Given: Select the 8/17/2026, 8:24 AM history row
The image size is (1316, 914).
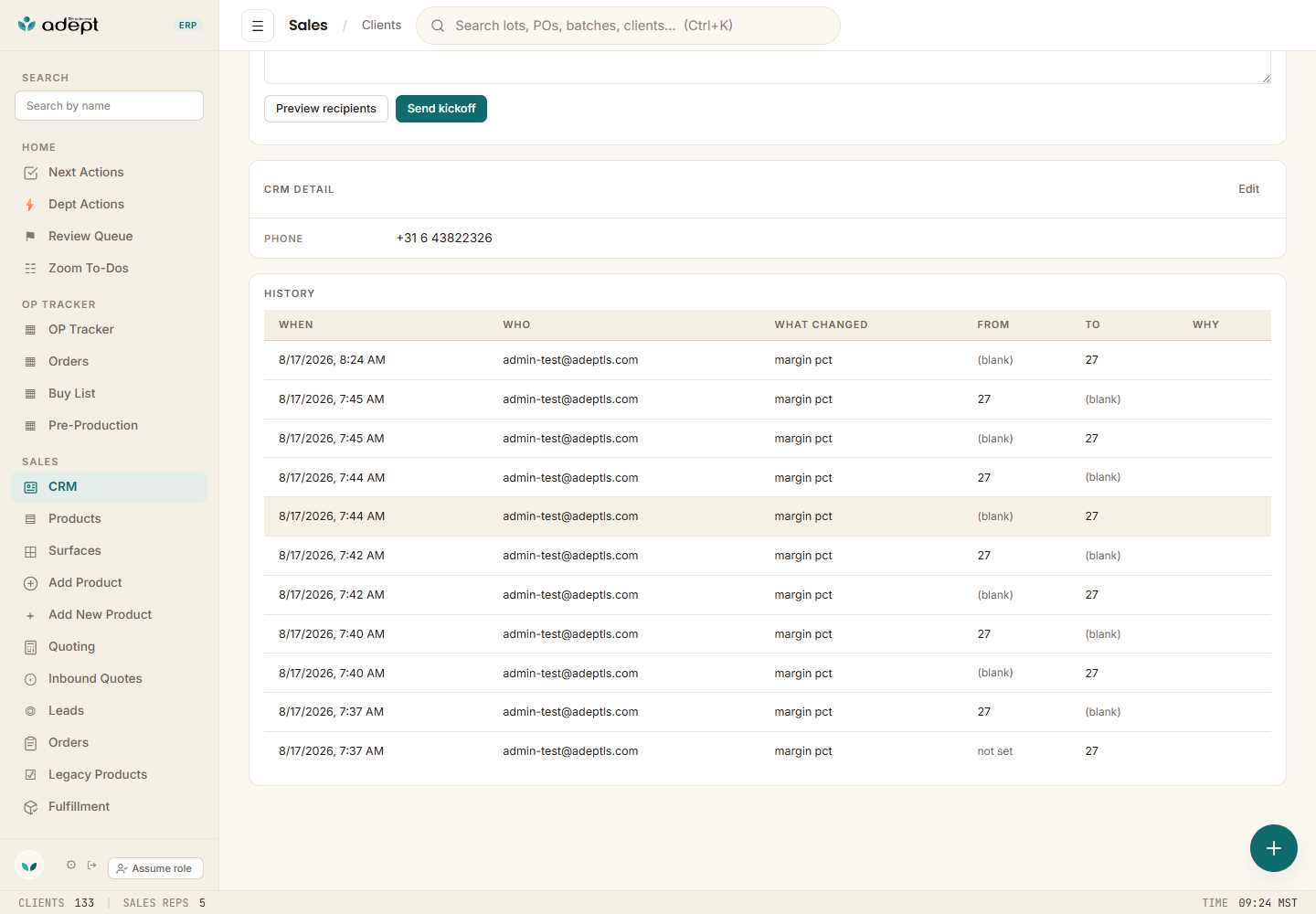Looking at the screenshot, I should [768, 360].
